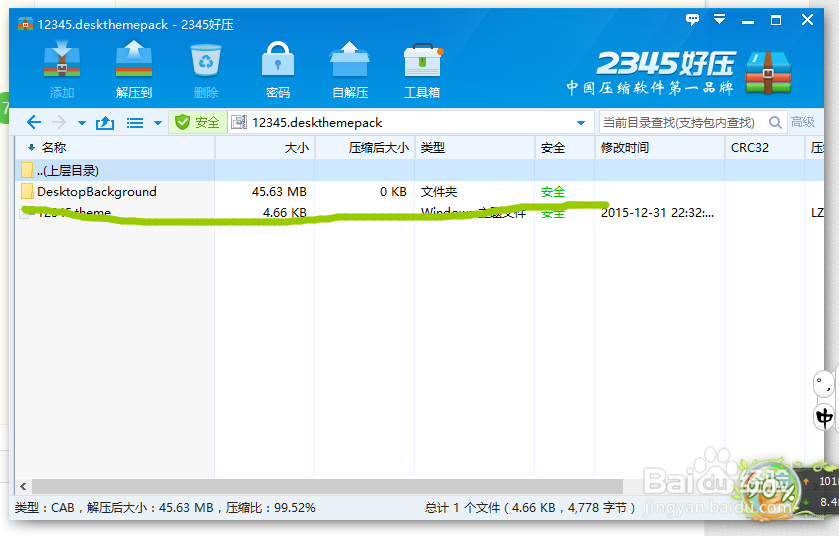Click the 0 KB compressed size cell
This screenshot has width=839, height=536.
coord(393,192)
